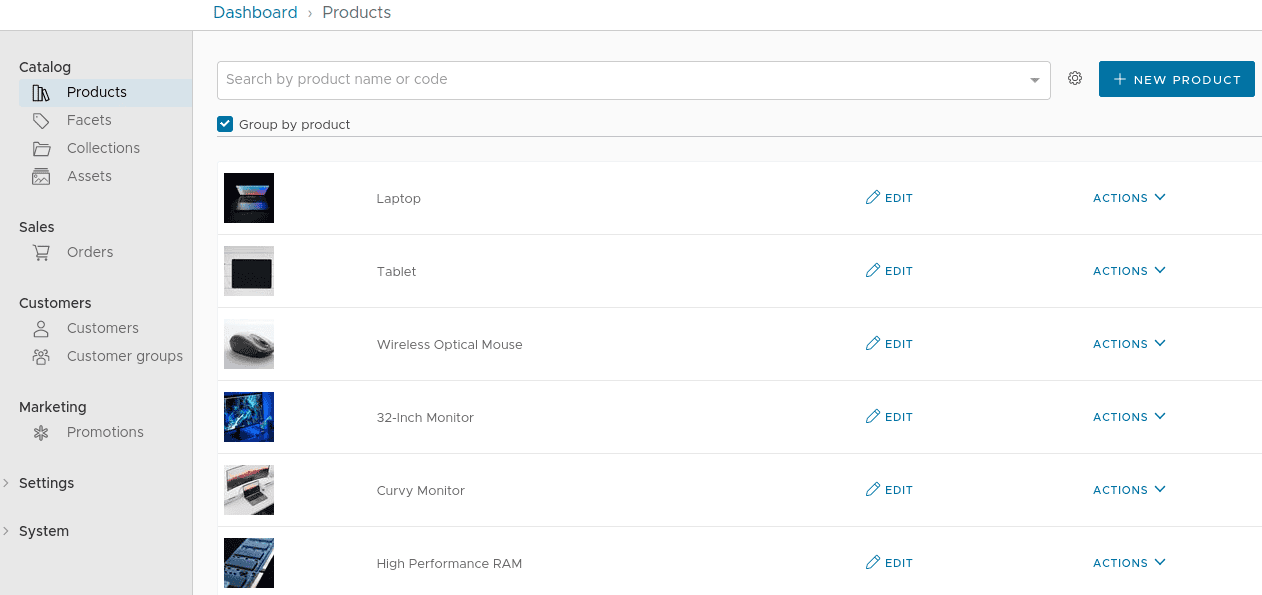1262x595 pixels.
Task: Click the 32-Inch Monitor product name
Action: [x=425, y=417]
